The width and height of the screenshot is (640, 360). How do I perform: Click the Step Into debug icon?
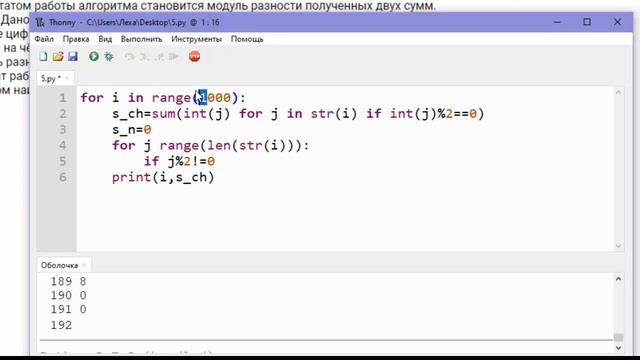[144, 56]
